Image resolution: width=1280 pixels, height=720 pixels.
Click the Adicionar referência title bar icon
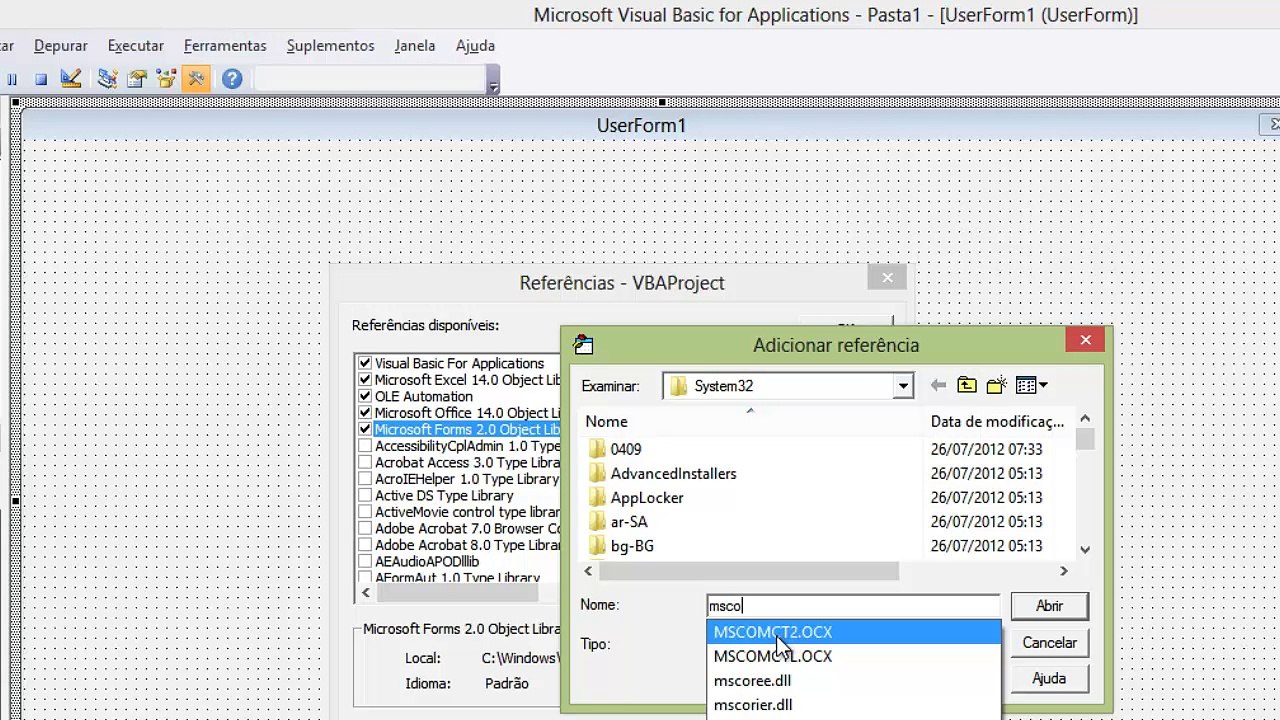[583, 345]
